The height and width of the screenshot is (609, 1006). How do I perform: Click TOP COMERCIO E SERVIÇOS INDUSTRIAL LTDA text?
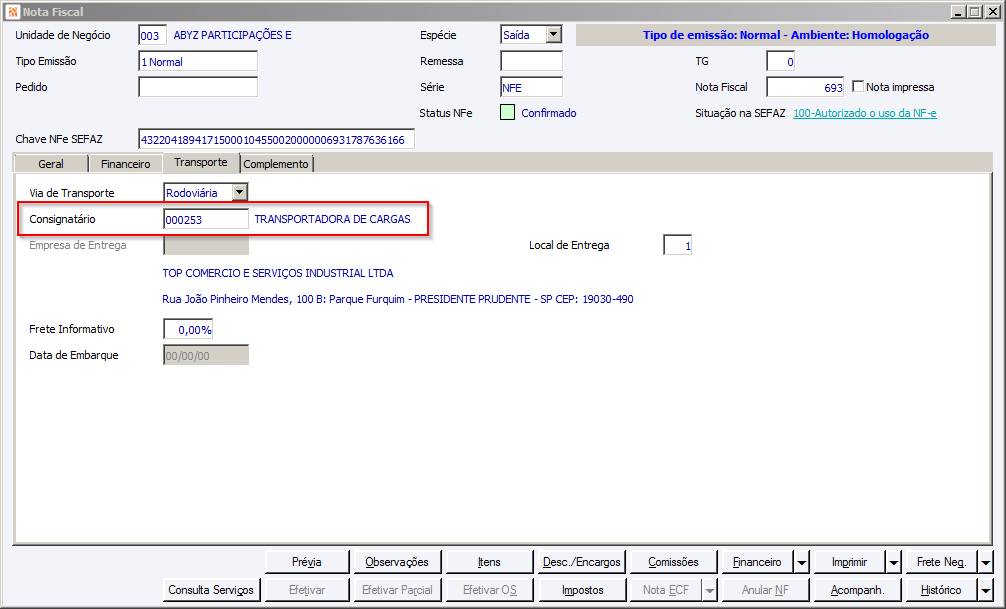(x=278, y=273)
